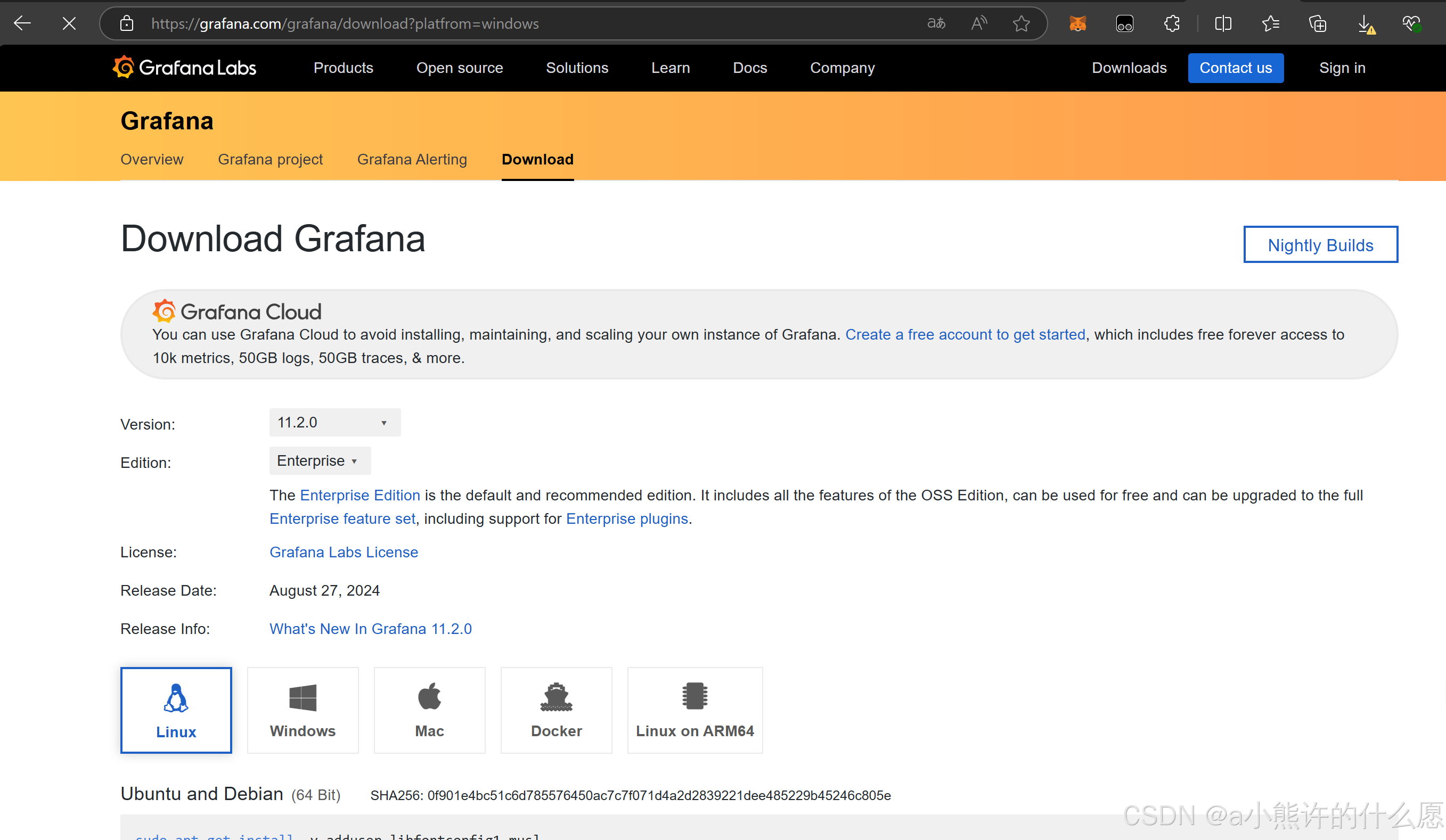1446x840 pixels.
Task: View site info via the lock icon
Action: click(x=127, y=23)
